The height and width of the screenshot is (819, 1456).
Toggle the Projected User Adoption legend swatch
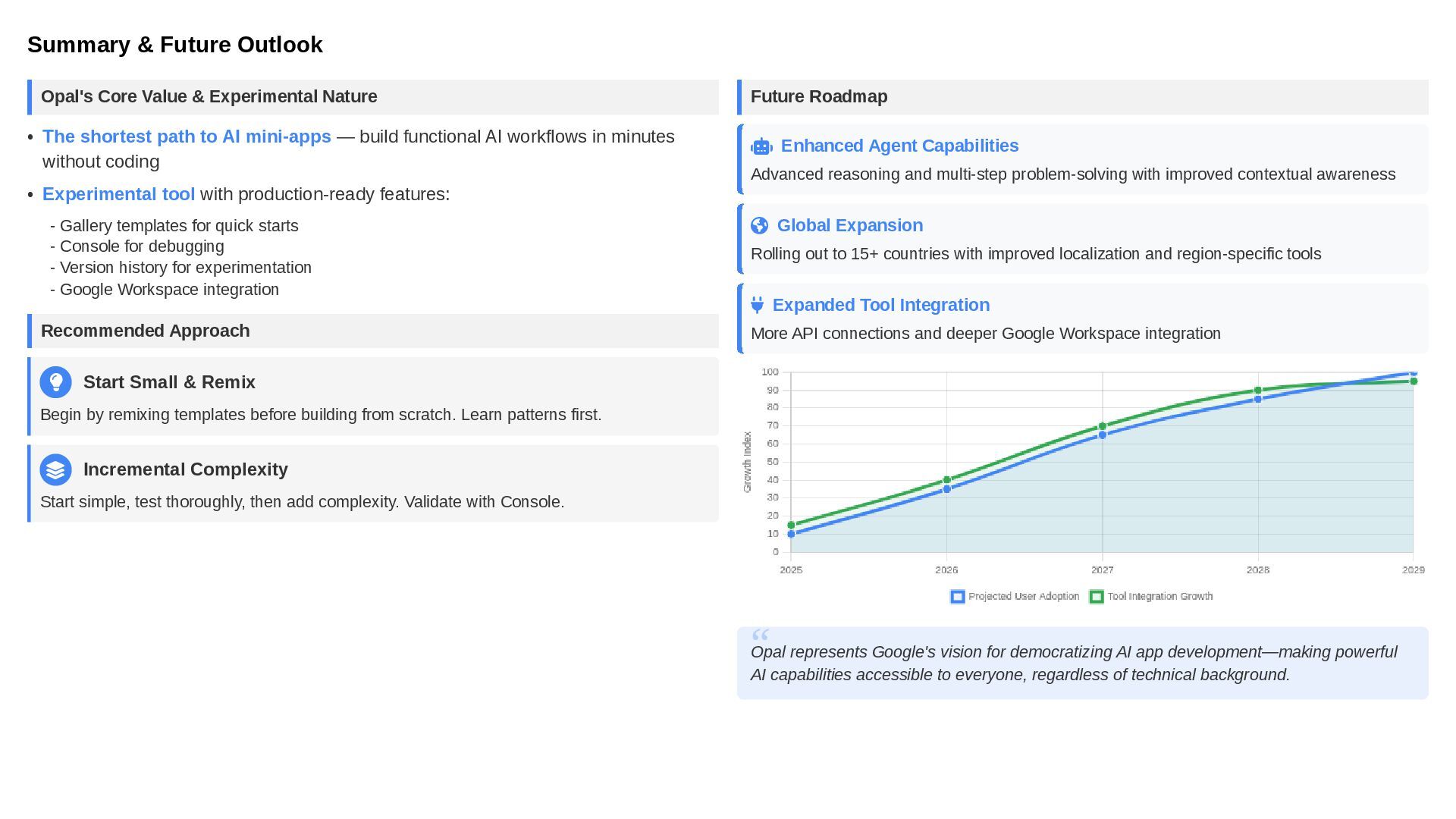pos(958,597)
